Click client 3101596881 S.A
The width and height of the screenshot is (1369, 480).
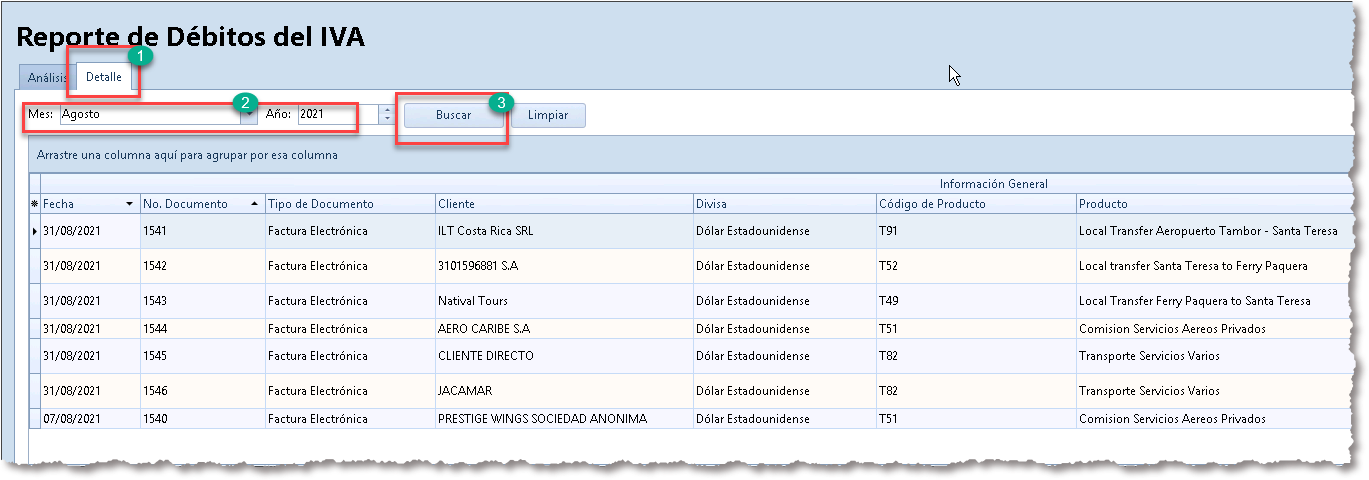(x=478, y=266)
